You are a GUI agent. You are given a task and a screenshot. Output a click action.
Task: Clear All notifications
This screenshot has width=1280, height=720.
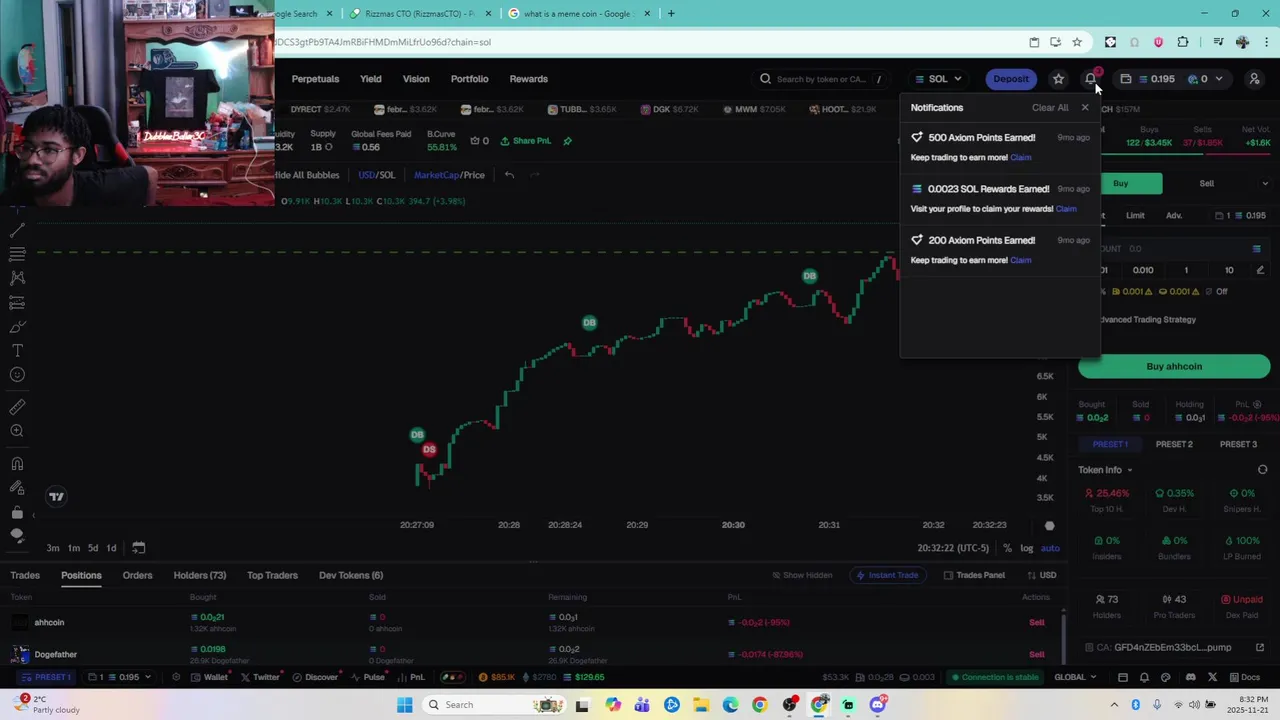click(1050, 107)
